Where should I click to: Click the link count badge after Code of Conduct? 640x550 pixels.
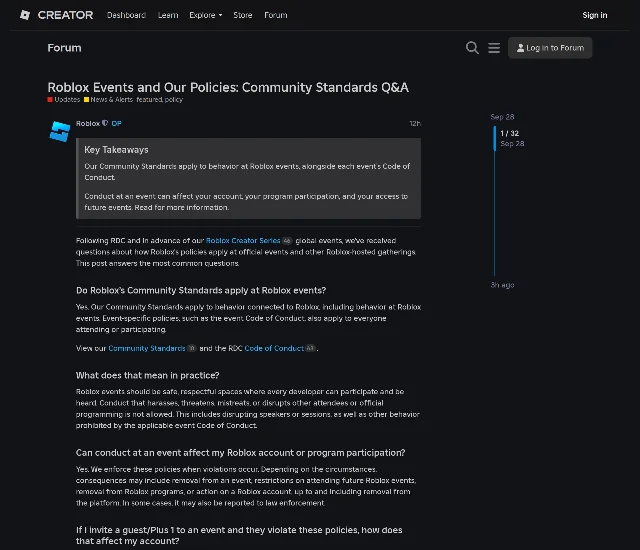tap(310, 348)
